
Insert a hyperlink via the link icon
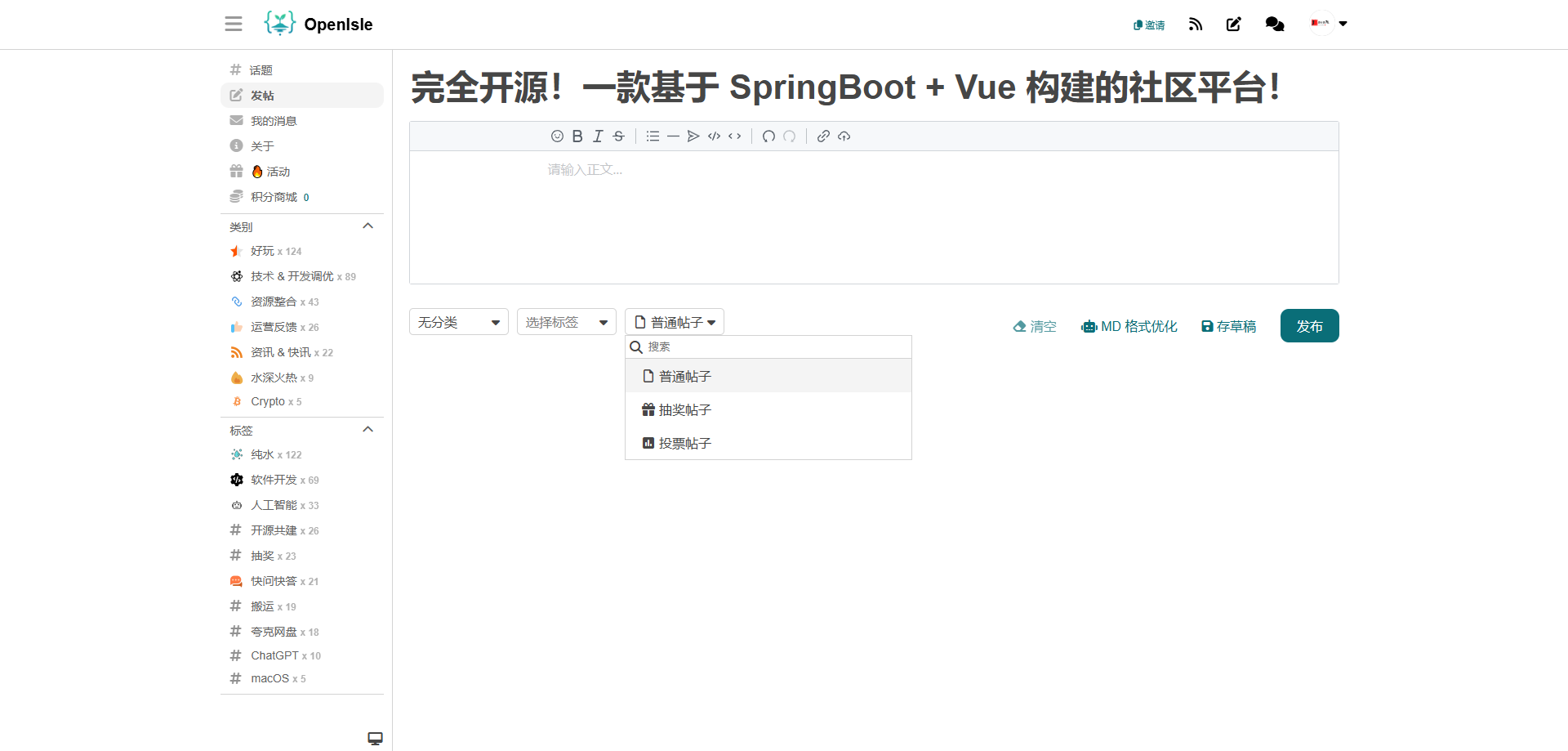(823, 136)
